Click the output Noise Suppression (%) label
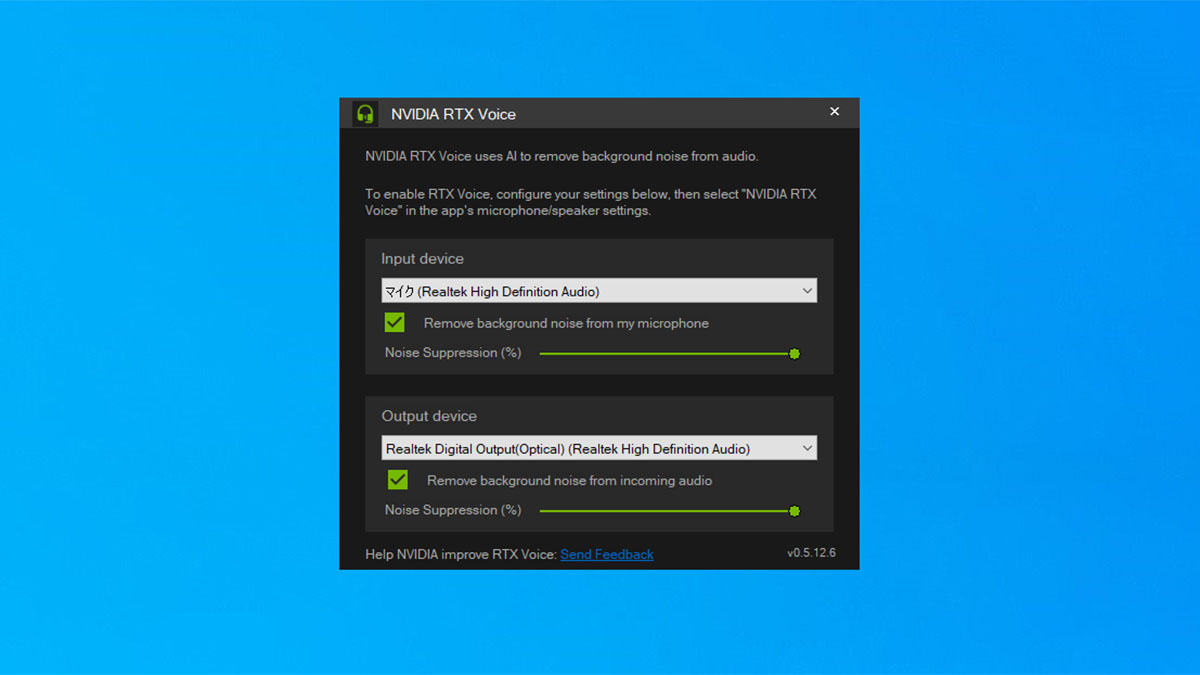Viewport: 1200px width, 675px height. click(x=453, y=510)
